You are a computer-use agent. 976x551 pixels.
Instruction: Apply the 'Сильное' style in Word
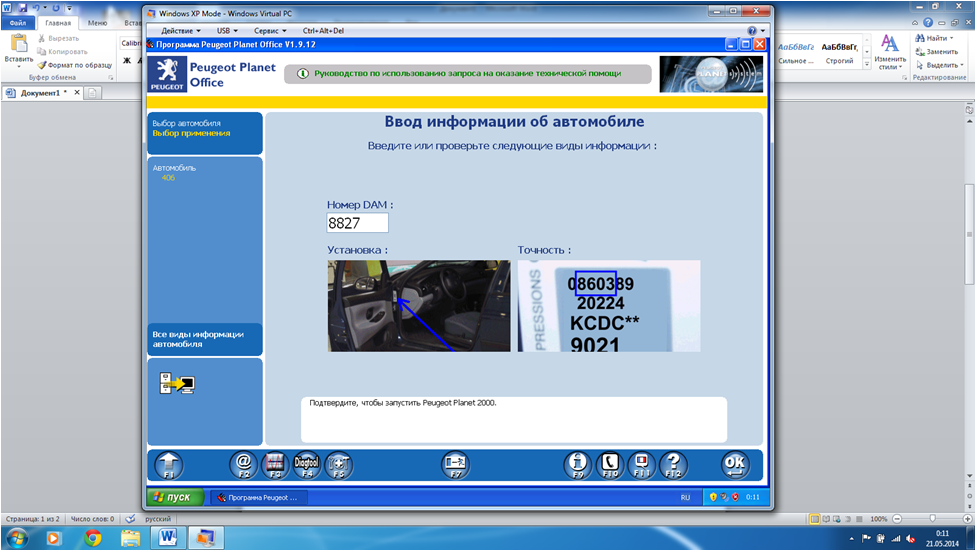coord(795,54)
